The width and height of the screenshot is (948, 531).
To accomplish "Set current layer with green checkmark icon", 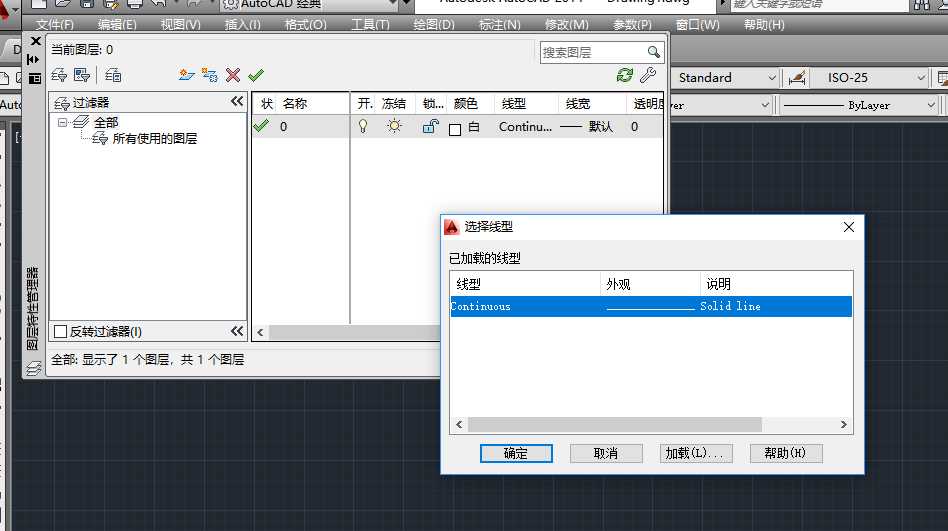I will (x=256, y=75).
